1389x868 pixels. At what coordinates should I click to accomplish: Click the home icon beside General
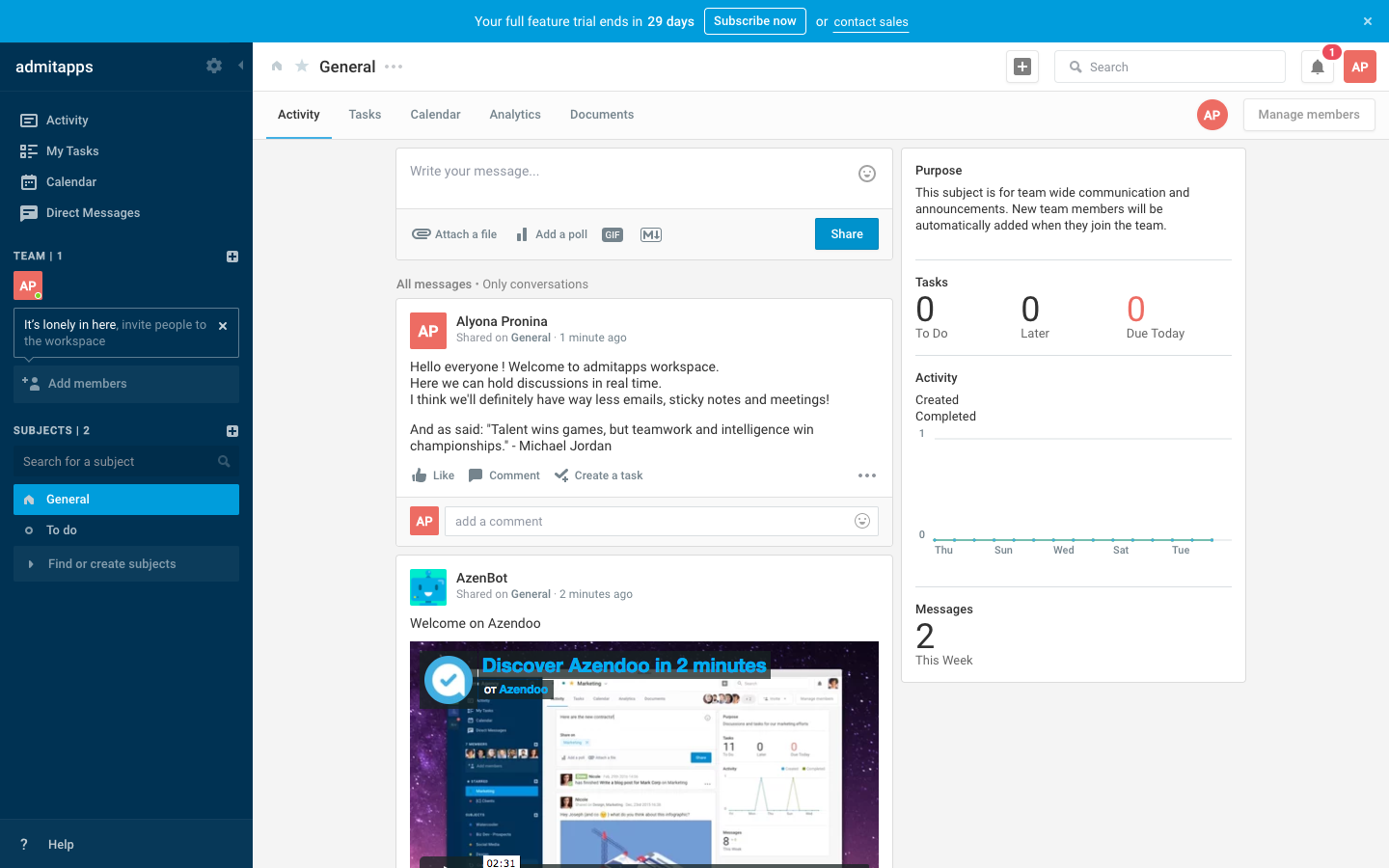(x=277, y=67)
